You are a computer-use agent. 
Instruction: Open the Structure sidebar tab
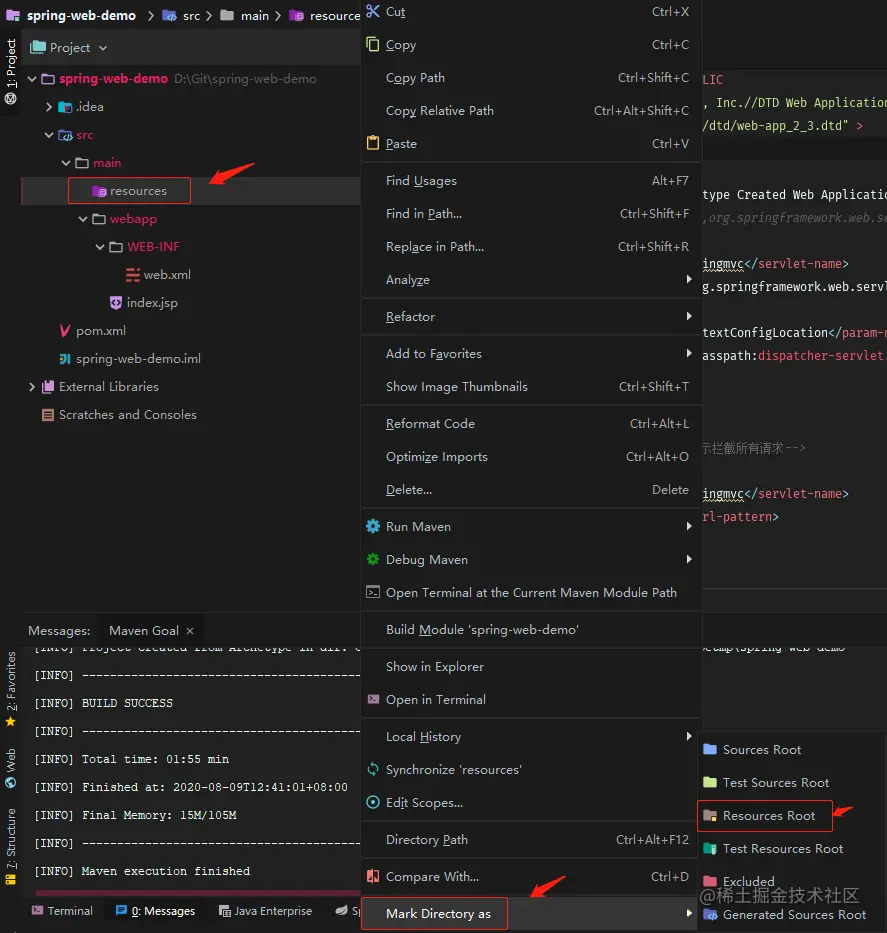[10, 847]
